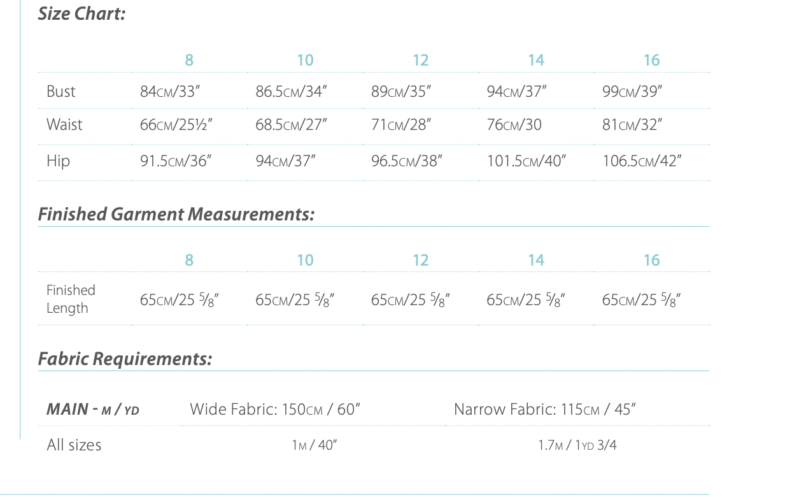Select hip value 106.5cm/42″
806x502 pixels.
(x=645, y=161)
